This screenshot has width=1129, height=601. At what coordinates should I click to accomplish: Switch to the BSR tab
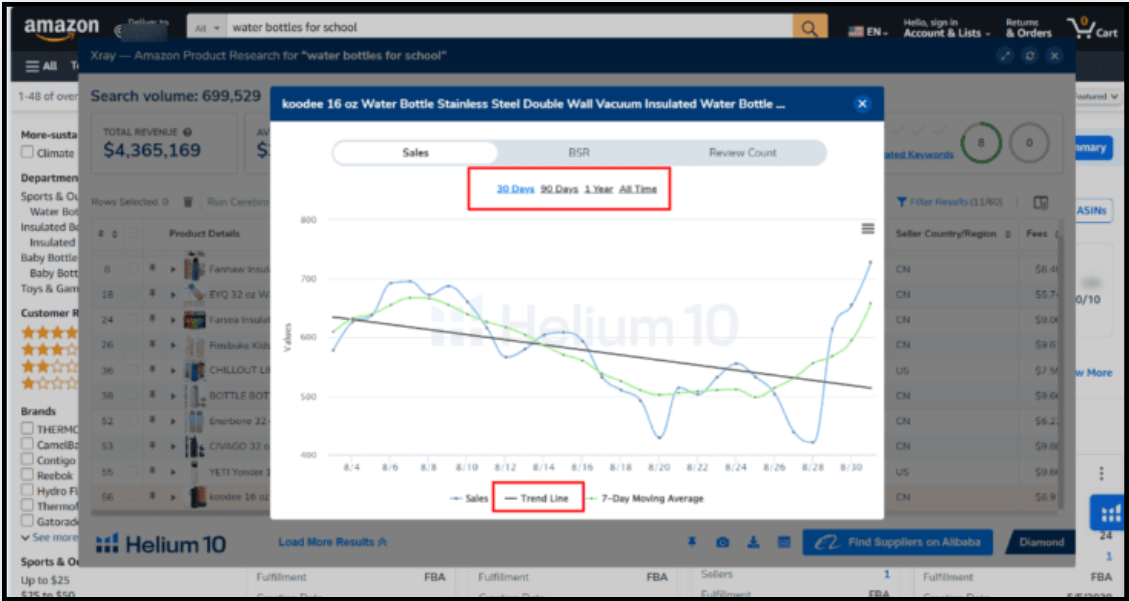[579, 153]
